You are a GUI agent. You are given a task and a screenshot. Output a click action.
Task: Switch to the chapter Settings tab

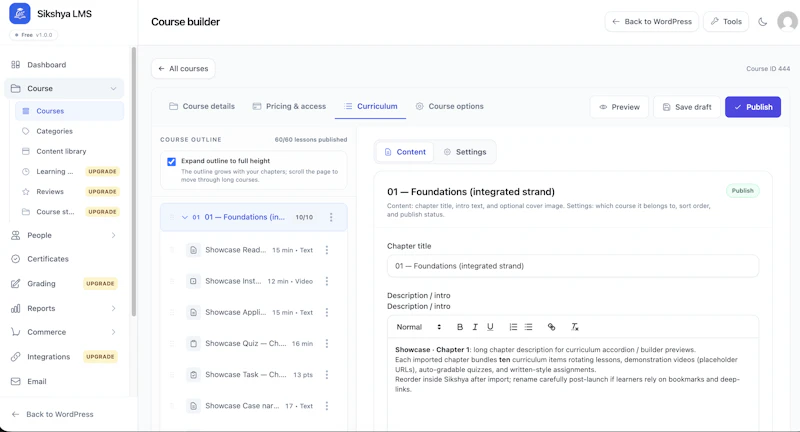tap(465, 152)
